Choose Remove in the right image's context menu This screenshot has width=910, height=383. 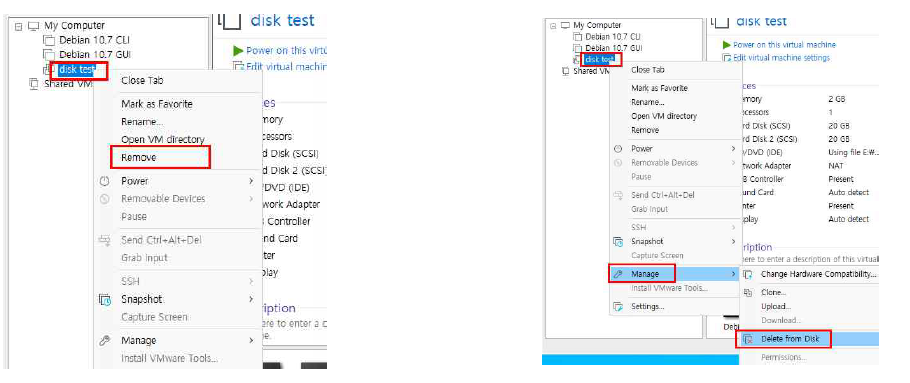click(645, 130)
